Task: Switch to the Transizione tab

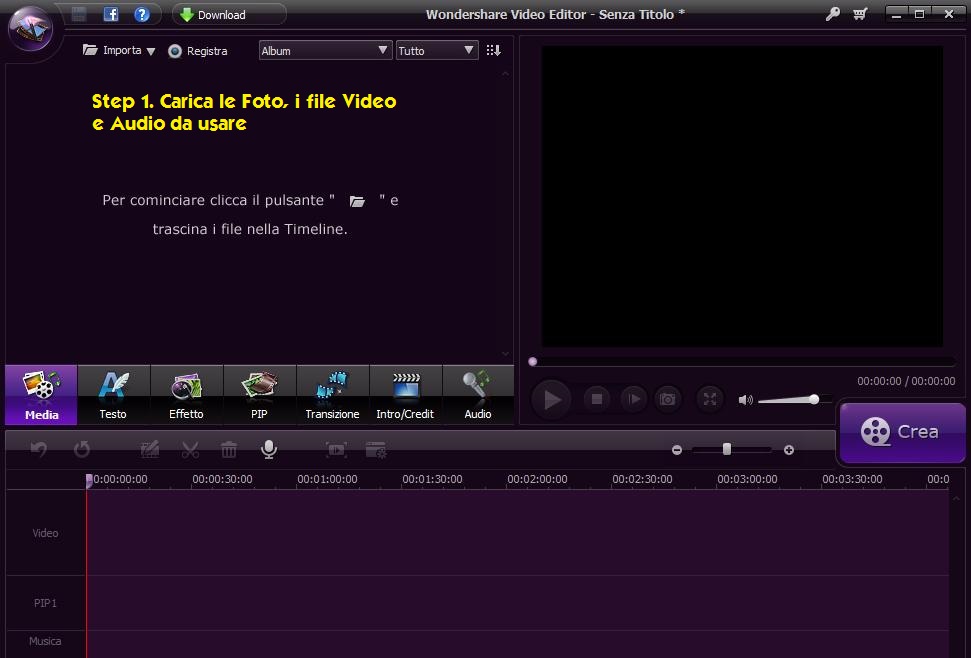Action: [332, 395]
